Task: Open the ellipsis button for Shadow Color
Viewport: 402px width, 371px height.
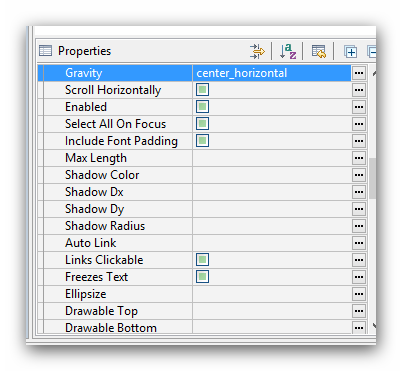Action: pyautogui.click(x=359, y=175)
